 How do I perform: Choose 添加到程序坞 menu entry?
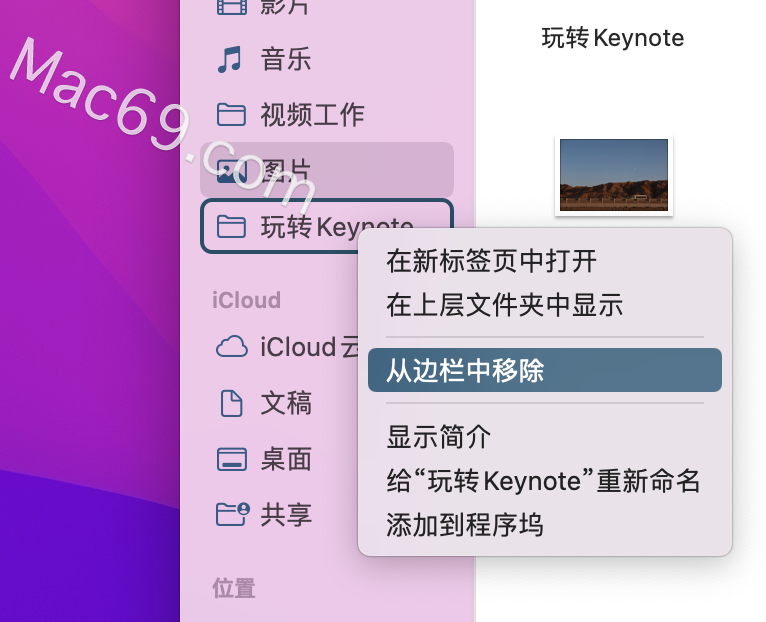(545, 525)
